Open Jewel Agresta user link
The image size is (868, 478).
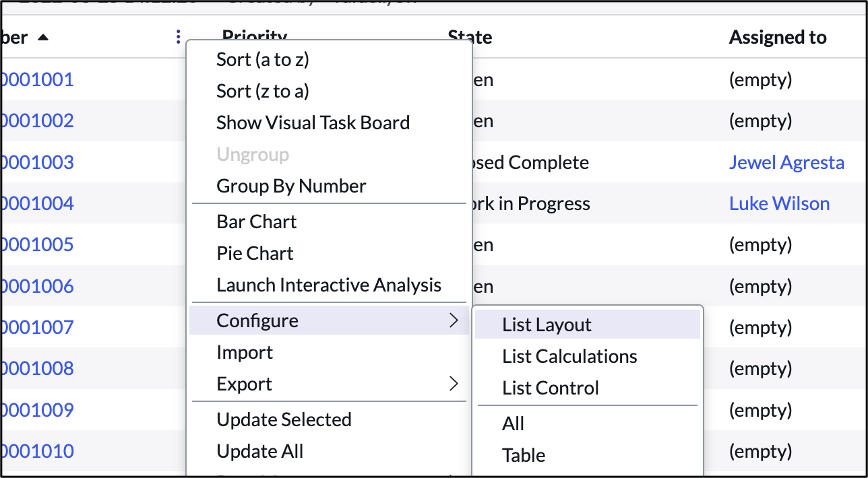tap(786, 163)
